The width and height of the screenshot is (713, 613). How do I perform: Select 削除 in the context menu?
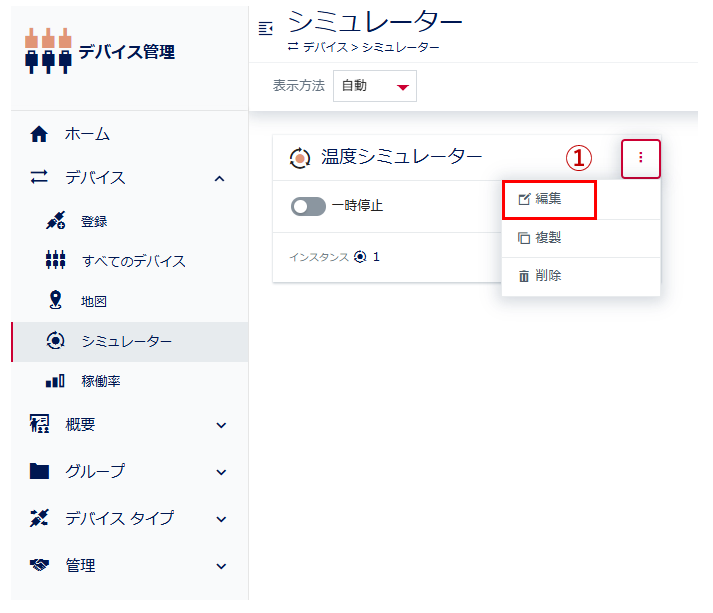[x=548, y=276]
